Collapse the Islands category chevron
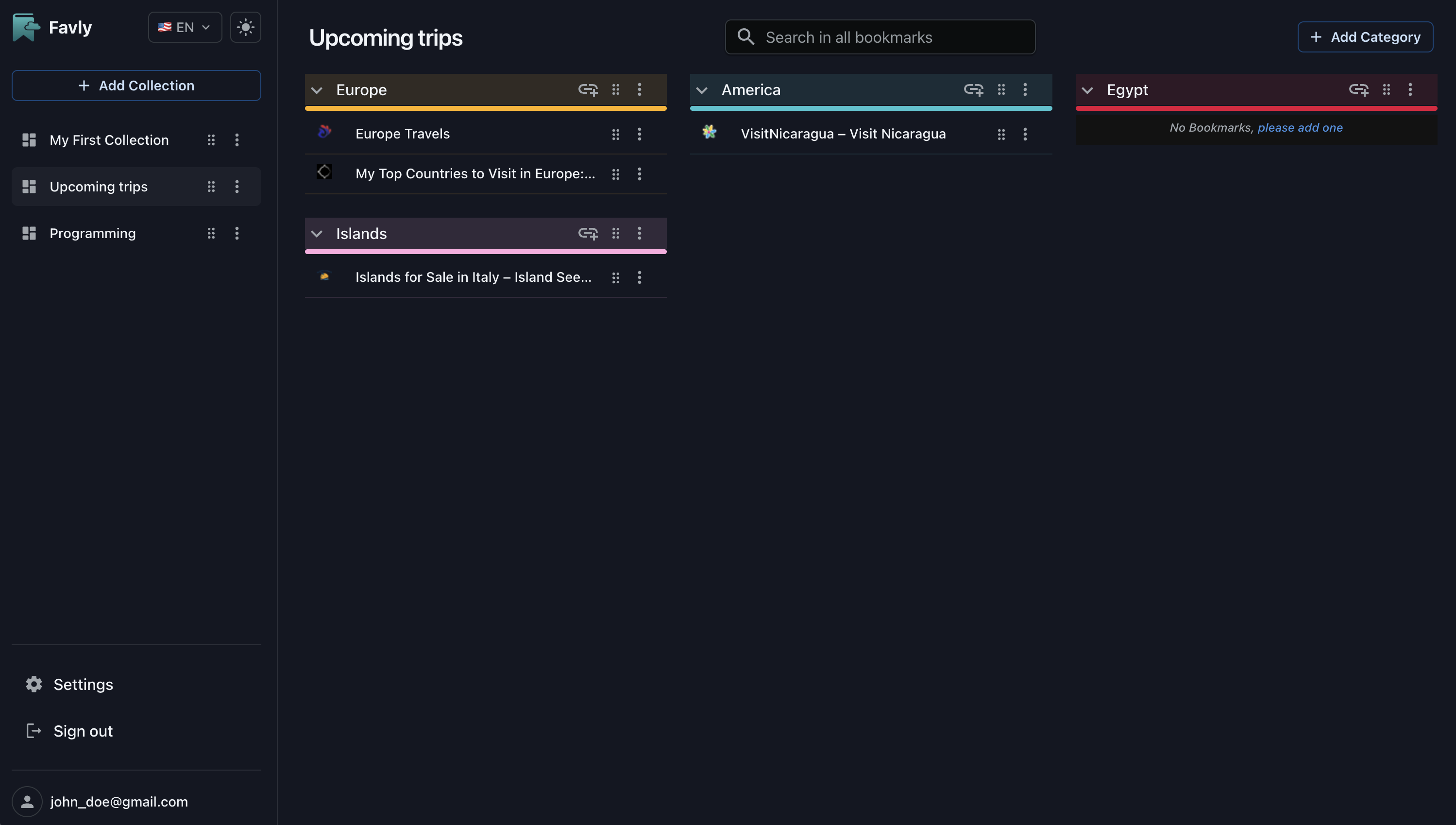Screen dimensions: 1456x825 [x=317, y=234]
